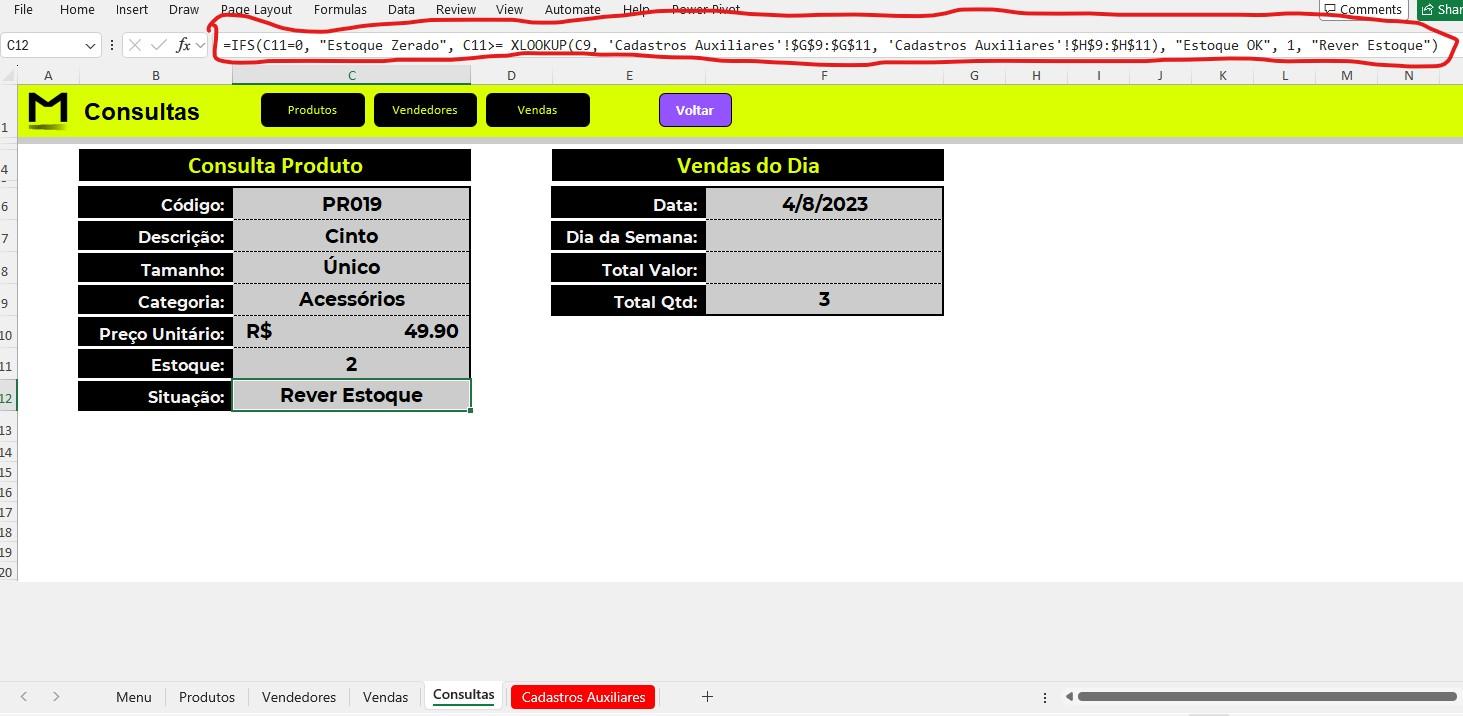1463x716 pixels.
Task: Select the Estoque value cell showing 2
Action: [x=351, y=364]
